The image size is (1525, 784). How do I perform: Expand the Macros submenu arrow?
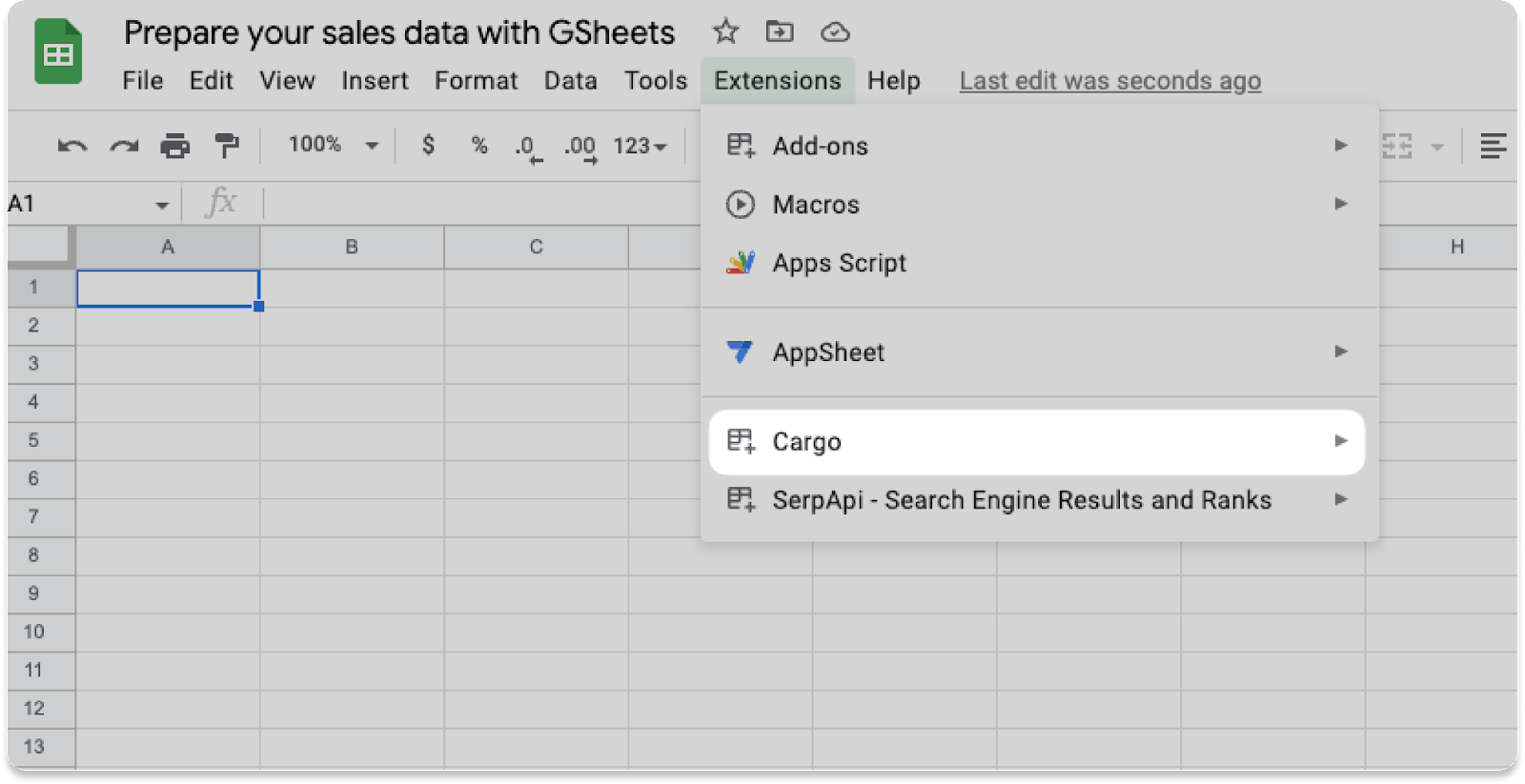coord(1341,203)
